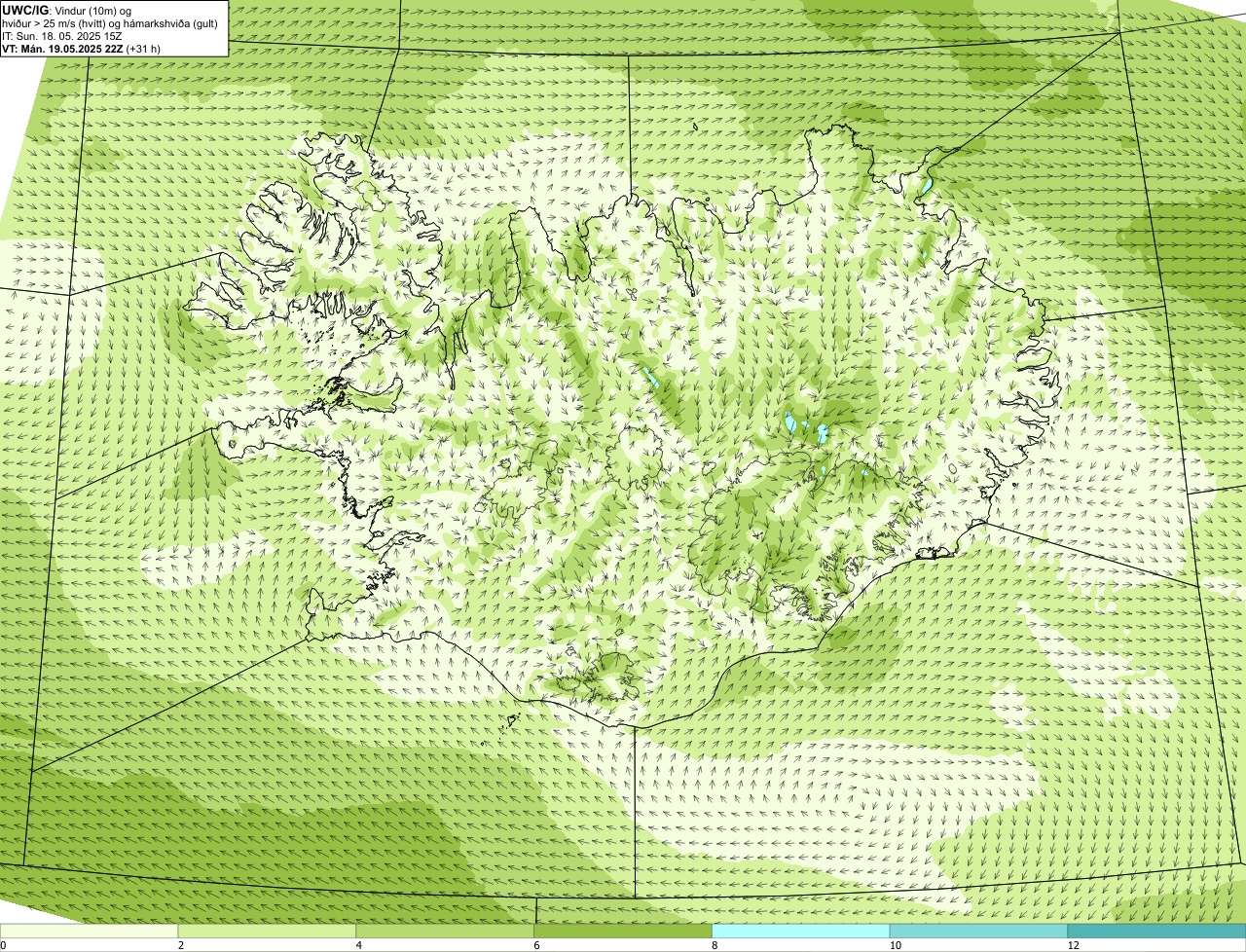Click the 6–8 dark green legend segment
The image size is (1246, 952).
624,931
